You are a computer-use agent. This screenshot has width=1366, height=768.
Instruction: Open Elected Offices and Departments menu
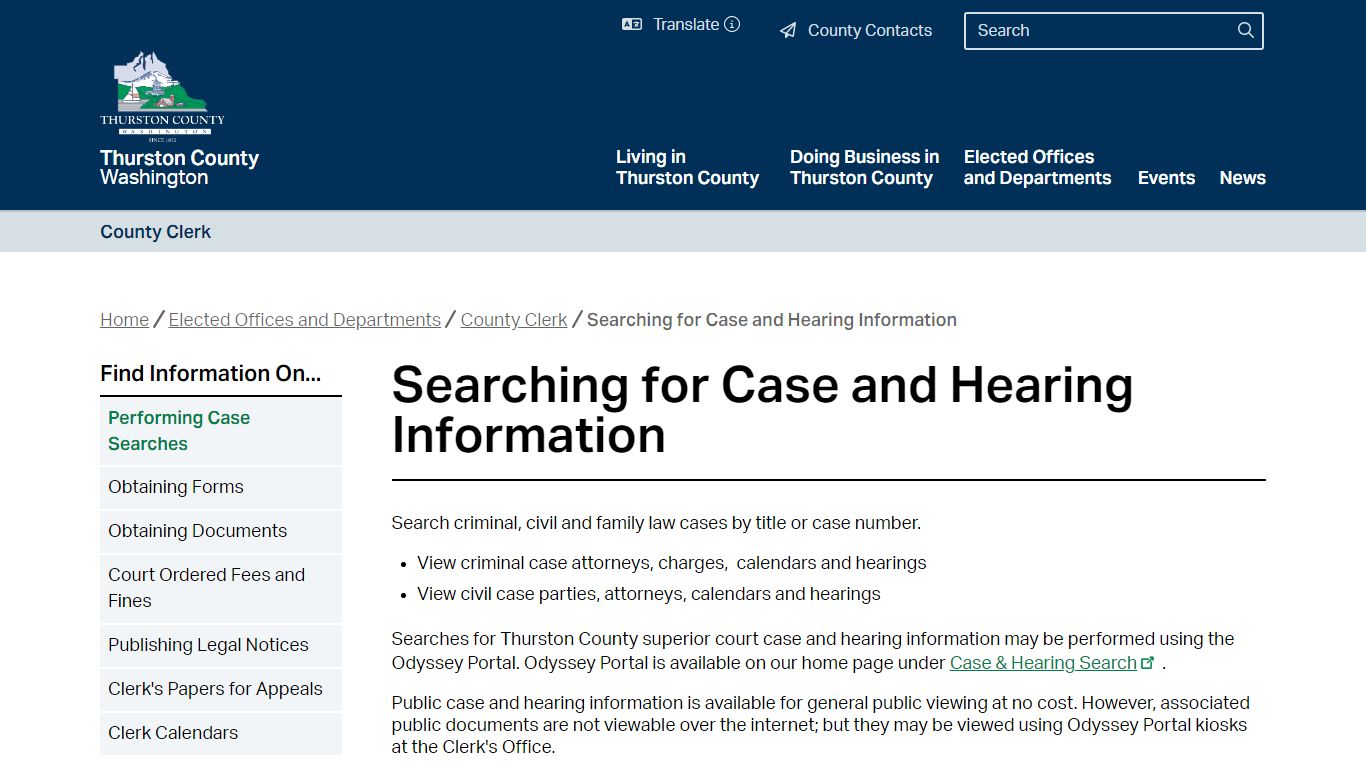1037,168
